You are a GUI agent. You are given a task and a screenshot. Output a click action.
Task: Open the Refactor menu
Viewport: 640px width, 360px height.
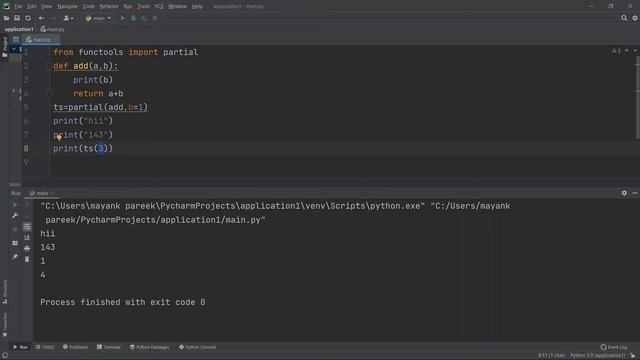coord(109,6)
